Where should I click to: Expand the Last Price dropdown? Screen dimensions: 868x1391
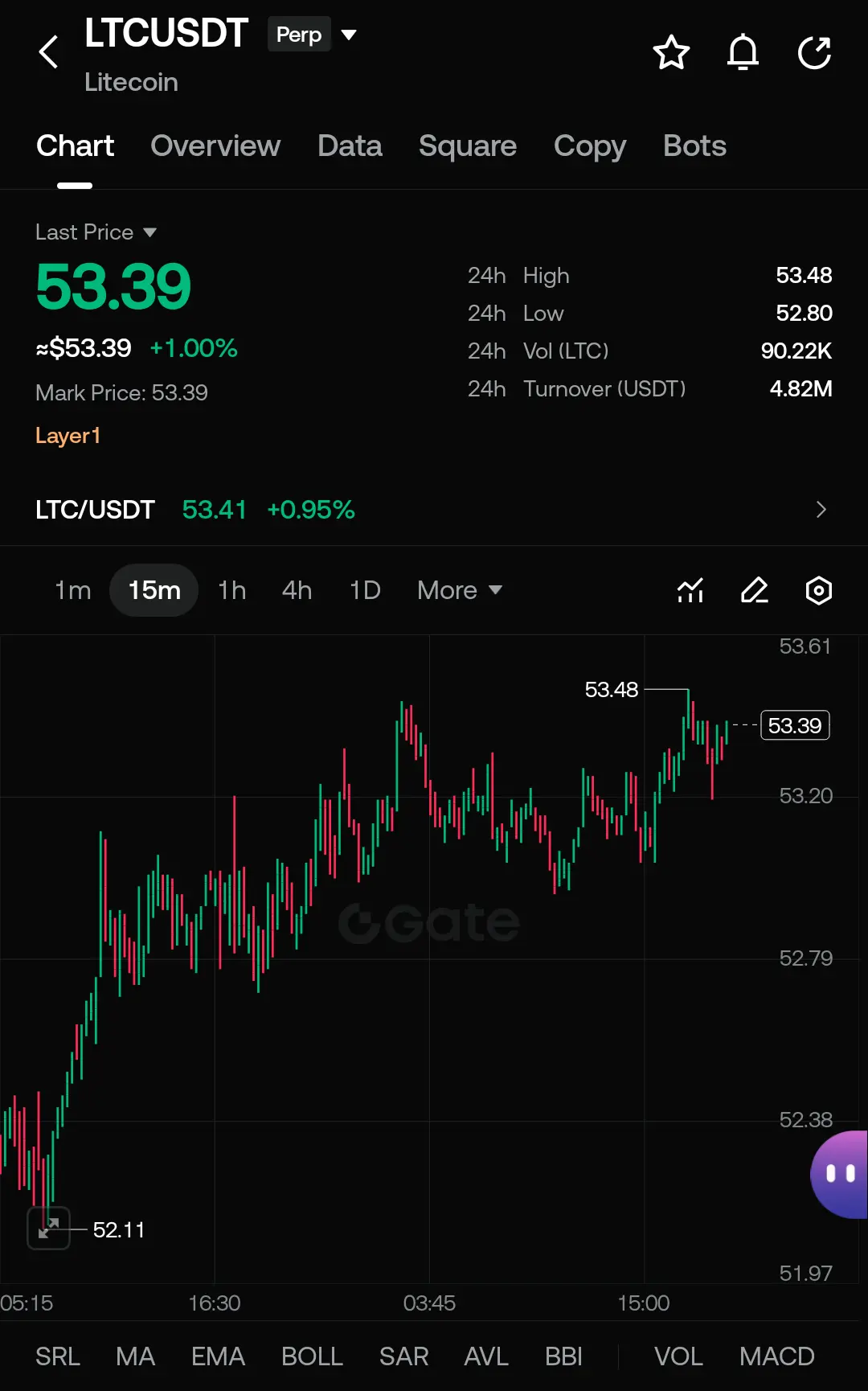96,232
